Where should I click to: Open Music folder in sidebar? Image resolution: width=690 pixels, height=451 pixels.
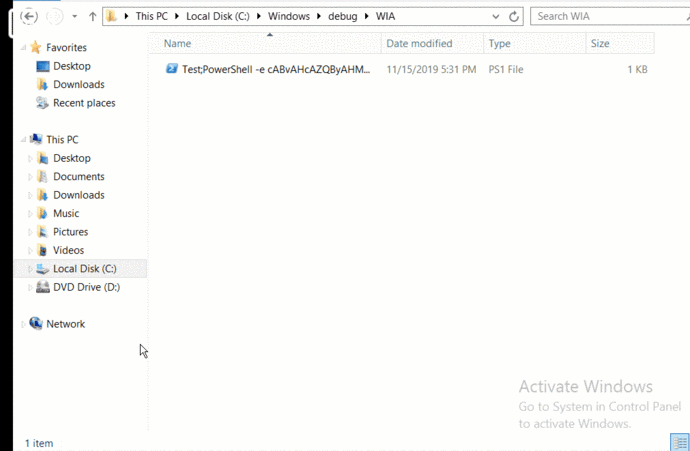[66, 213]
